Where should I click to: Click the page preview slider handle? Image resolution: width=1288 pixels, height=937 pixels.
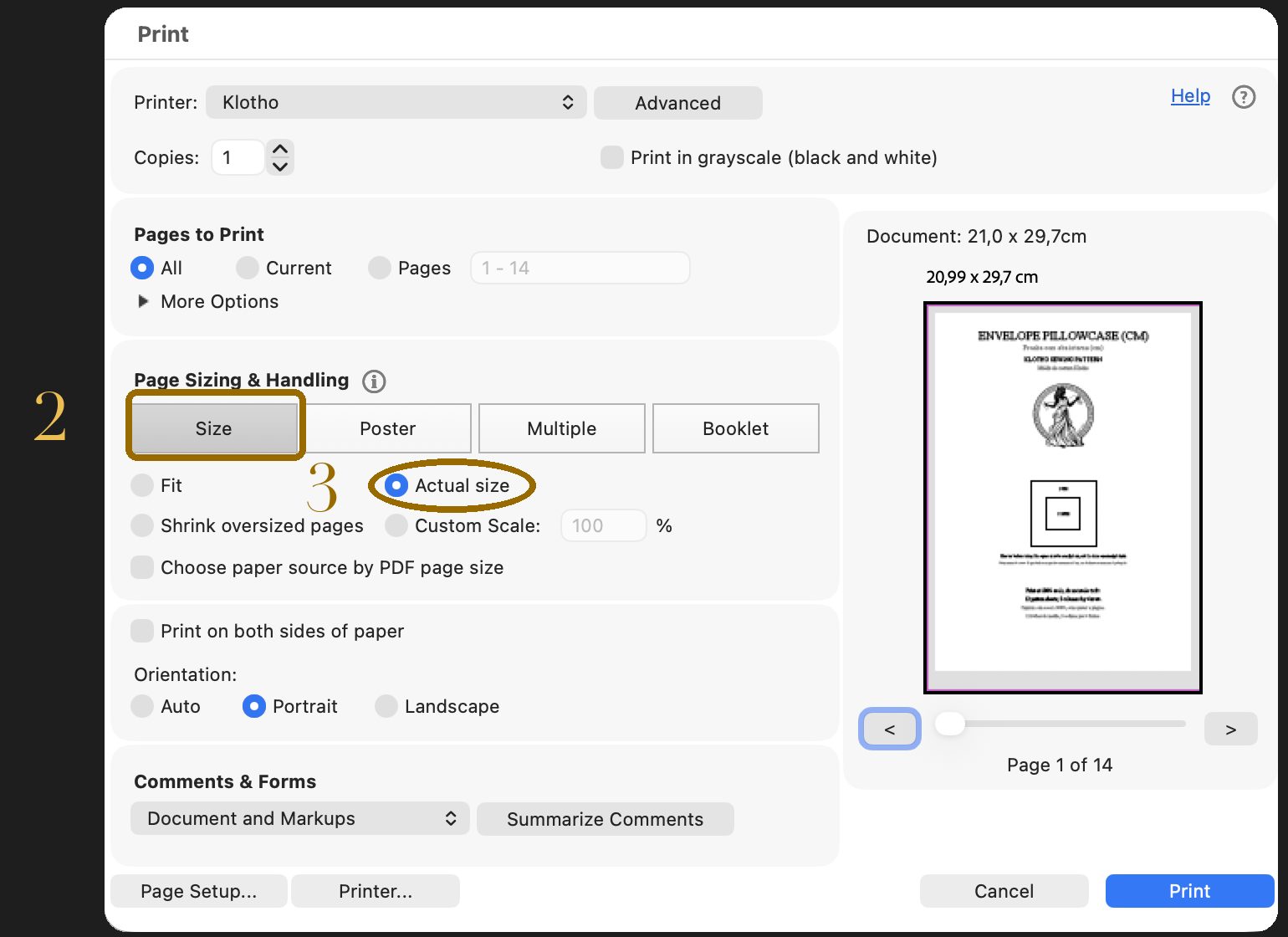click(950, 724)
